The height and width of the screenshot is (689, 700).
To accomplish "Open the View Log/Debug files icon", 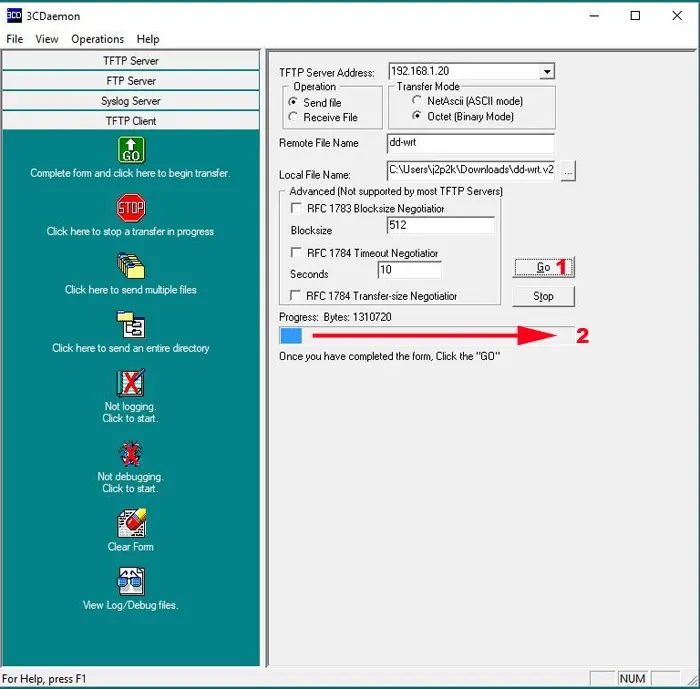I will pos(131,581).
